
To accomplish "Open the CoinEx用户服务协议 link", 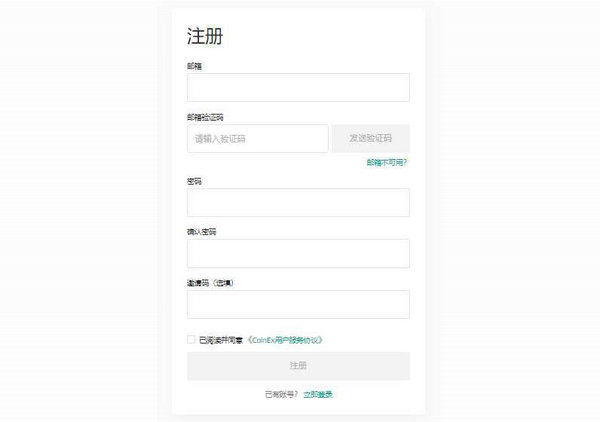I will pyautogui.click(x=285, y=340).
